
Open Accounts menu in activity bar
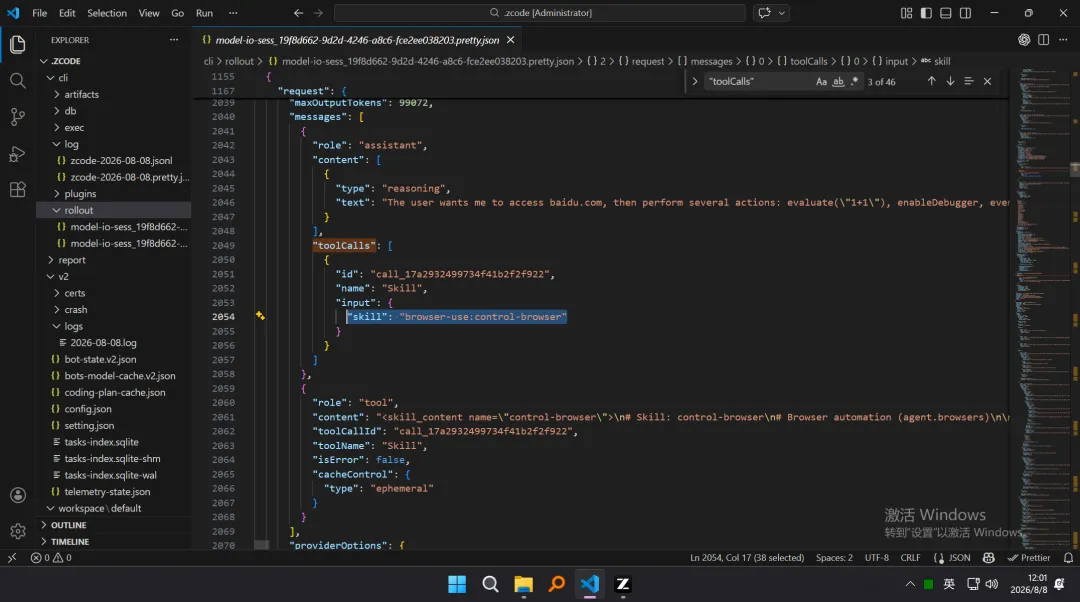(18, 495)
